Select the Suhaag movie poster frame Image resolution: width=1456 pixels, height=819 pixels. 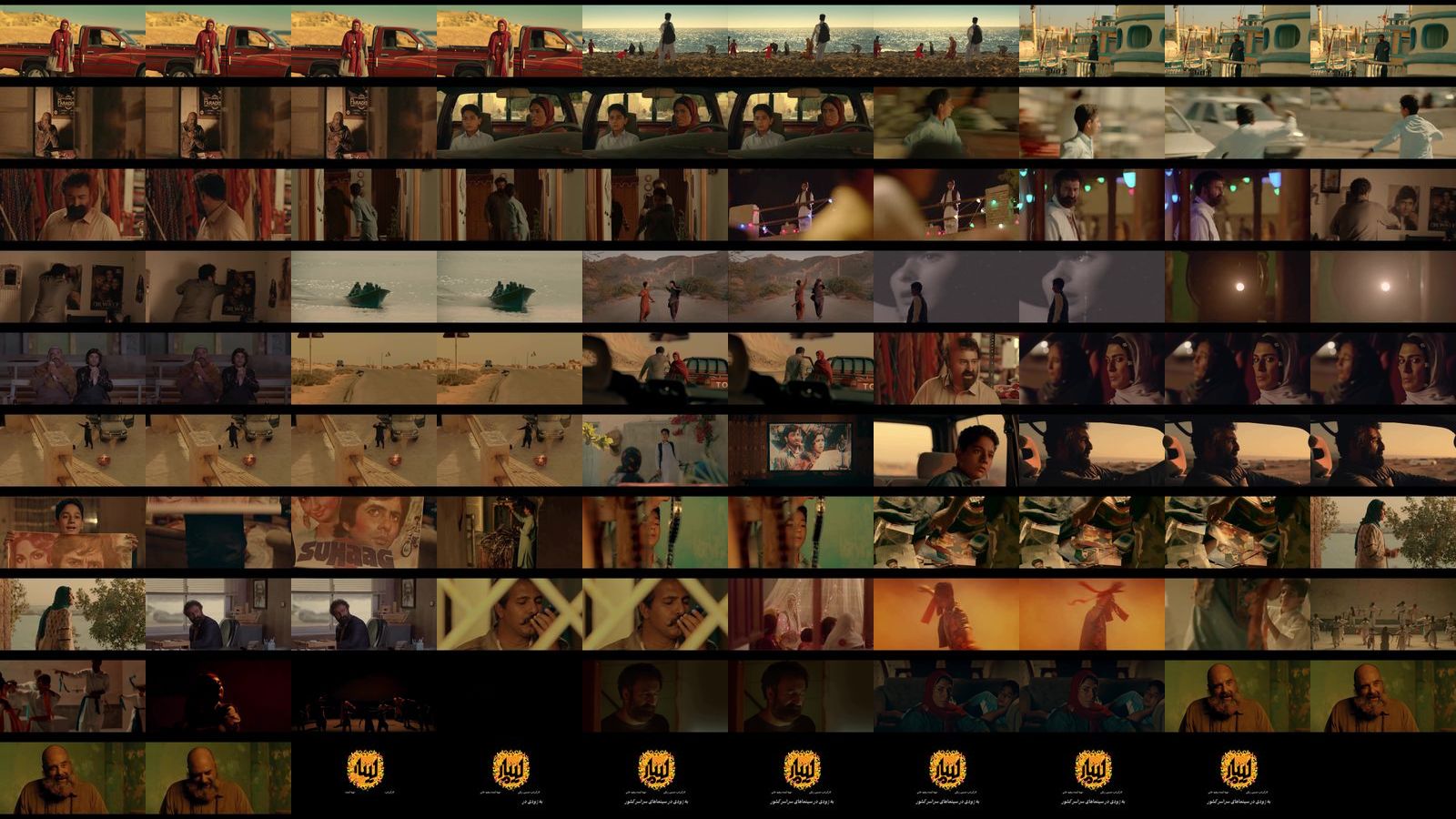[x=364, y=532]
